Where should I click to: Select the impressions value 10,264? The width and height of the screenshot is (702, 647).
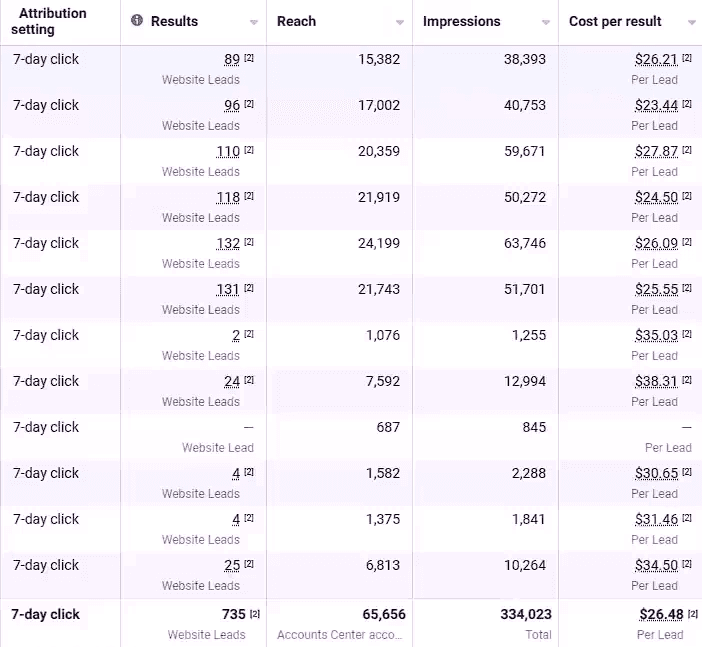[525, 566]
